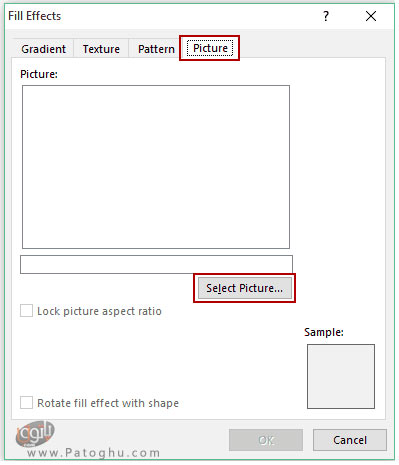
Task: Close the Fill Effects dialog with X
Action: click(371, 16)
